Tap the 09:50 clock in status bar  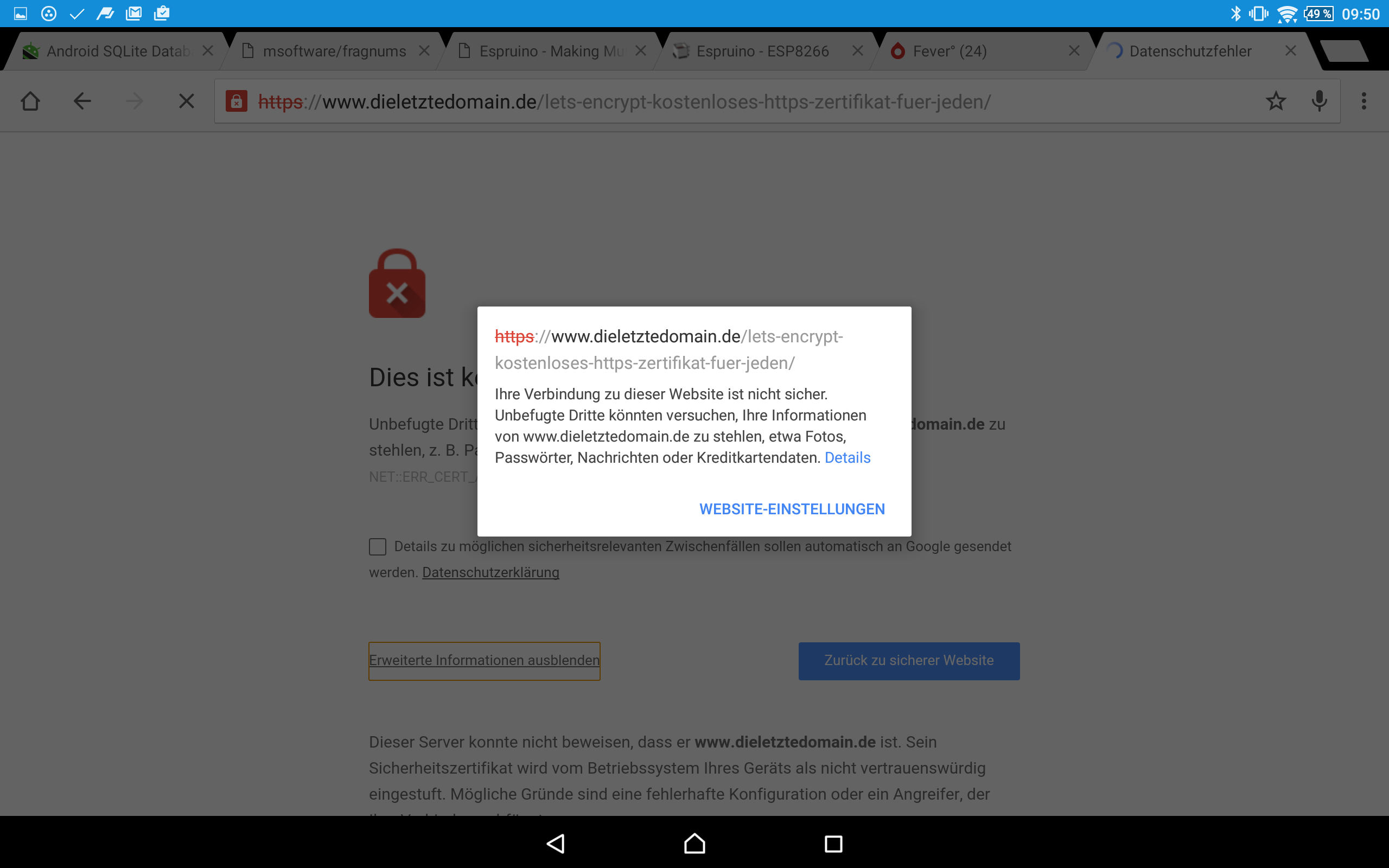(x=1360, y=14)
